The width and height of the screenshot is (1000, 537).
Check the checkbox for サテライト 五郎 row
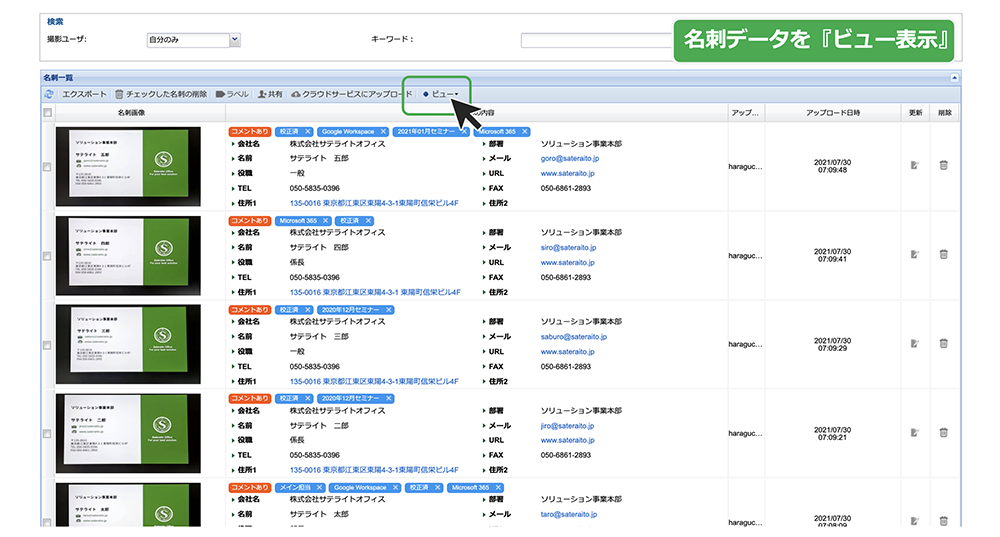point(47,167)
